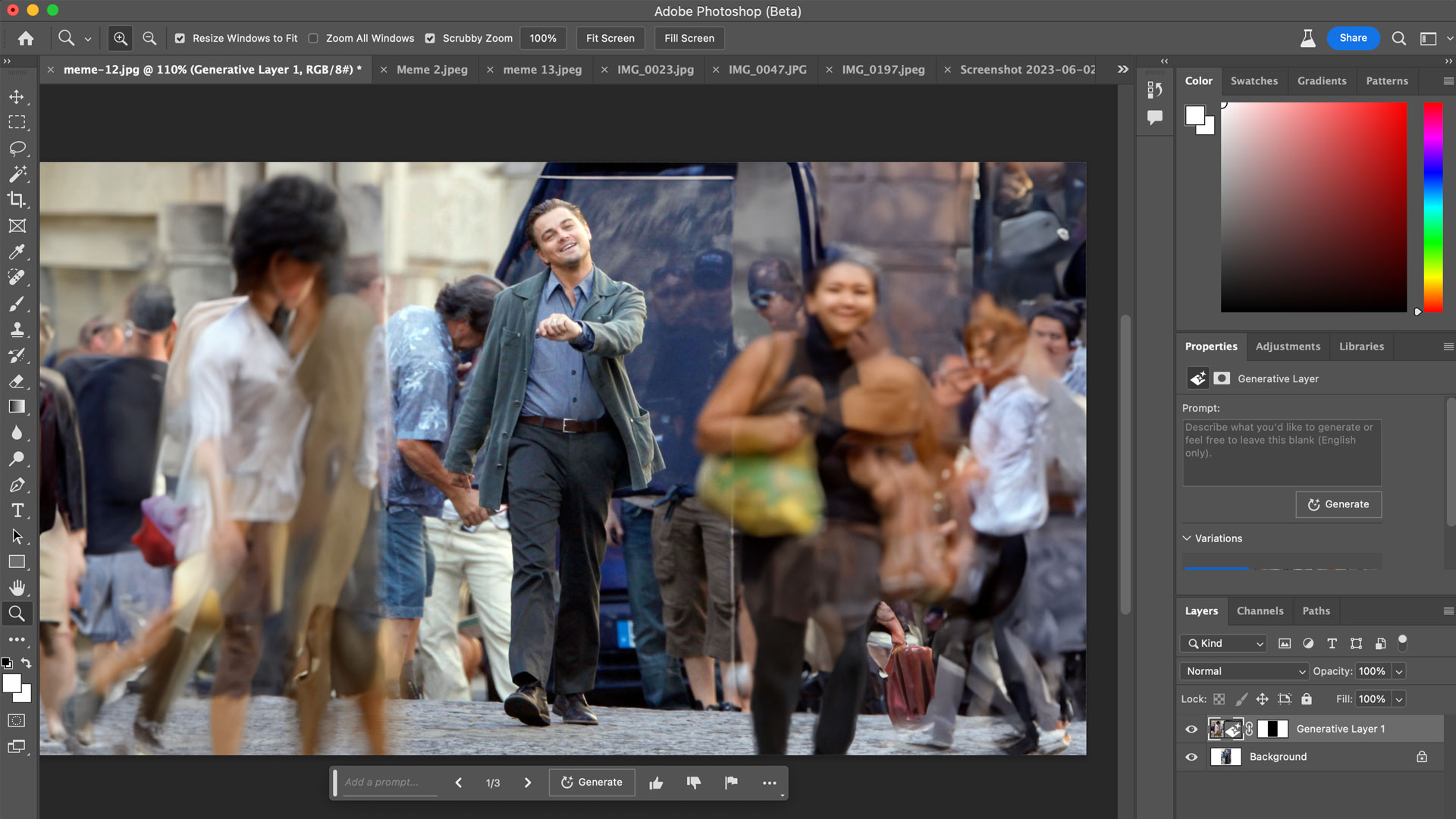Toggle visibility of Background layer
This screenshot has width=1456, height=819.
[x=1191, y=756]
